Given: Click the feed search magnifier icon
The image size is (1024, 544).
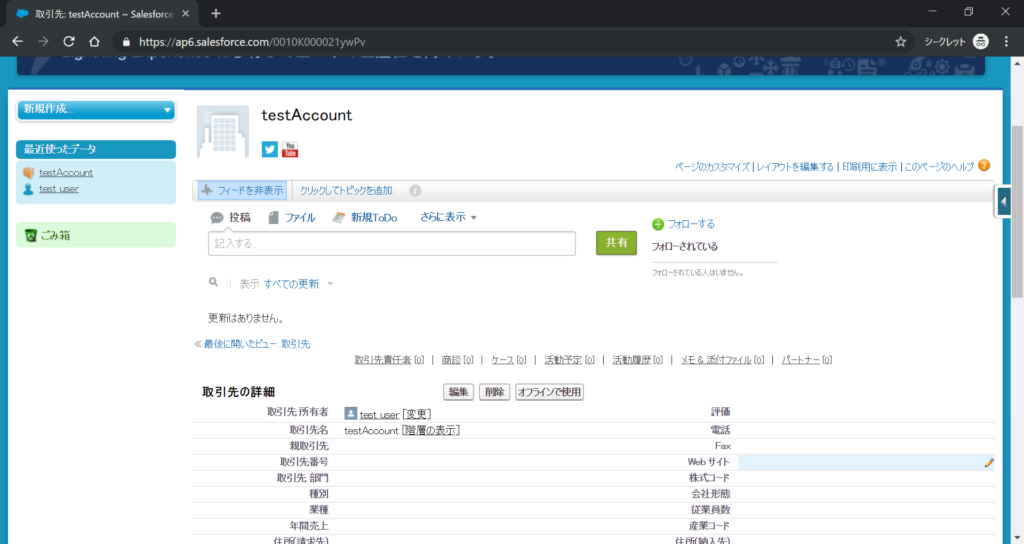Looking at the screenshot, I should pyautogui.click(x=213, y=283).
